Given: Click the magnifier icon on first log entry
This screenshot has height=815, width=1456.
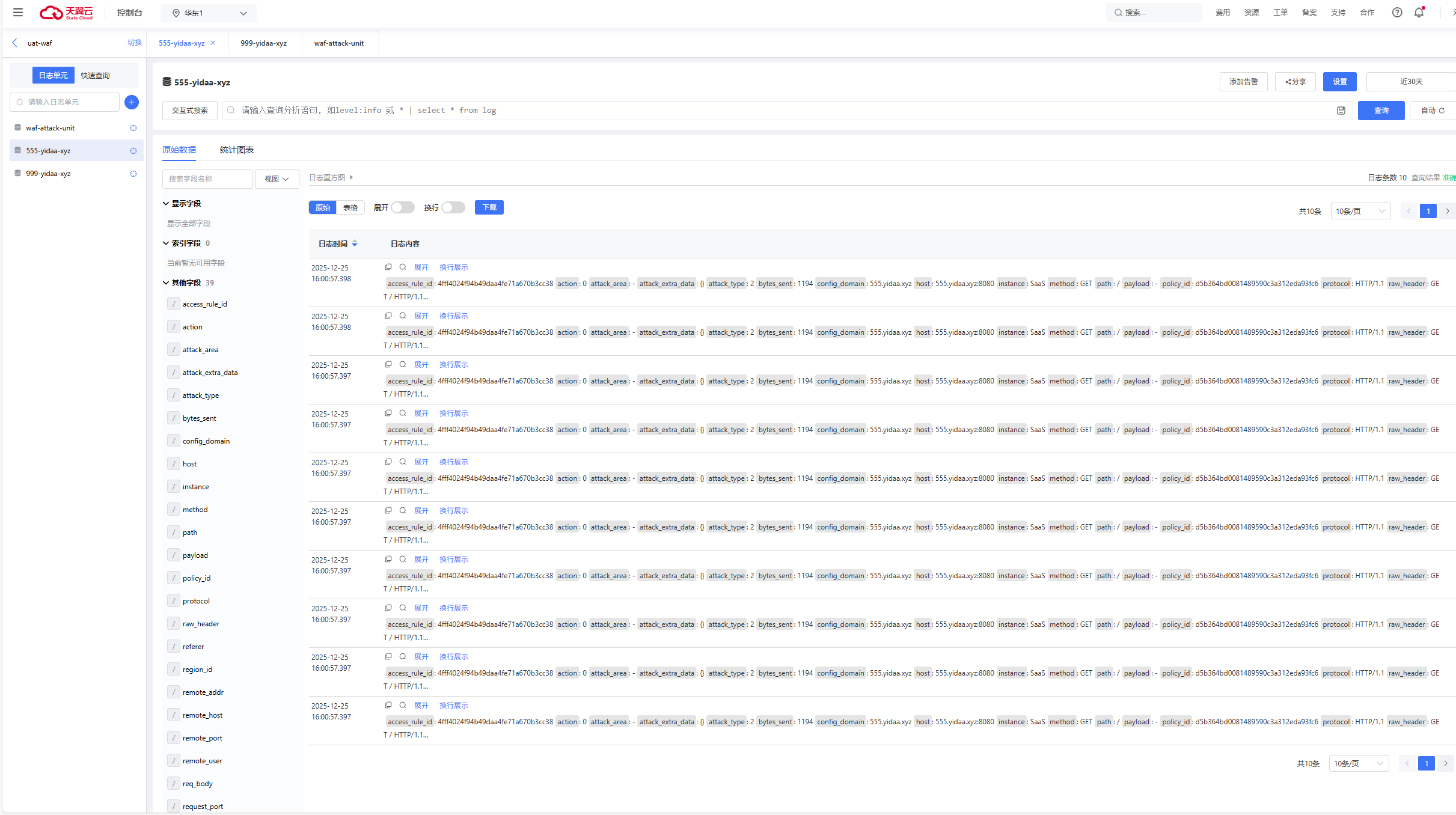Looking at the screenshot, I should pos(403,267).
